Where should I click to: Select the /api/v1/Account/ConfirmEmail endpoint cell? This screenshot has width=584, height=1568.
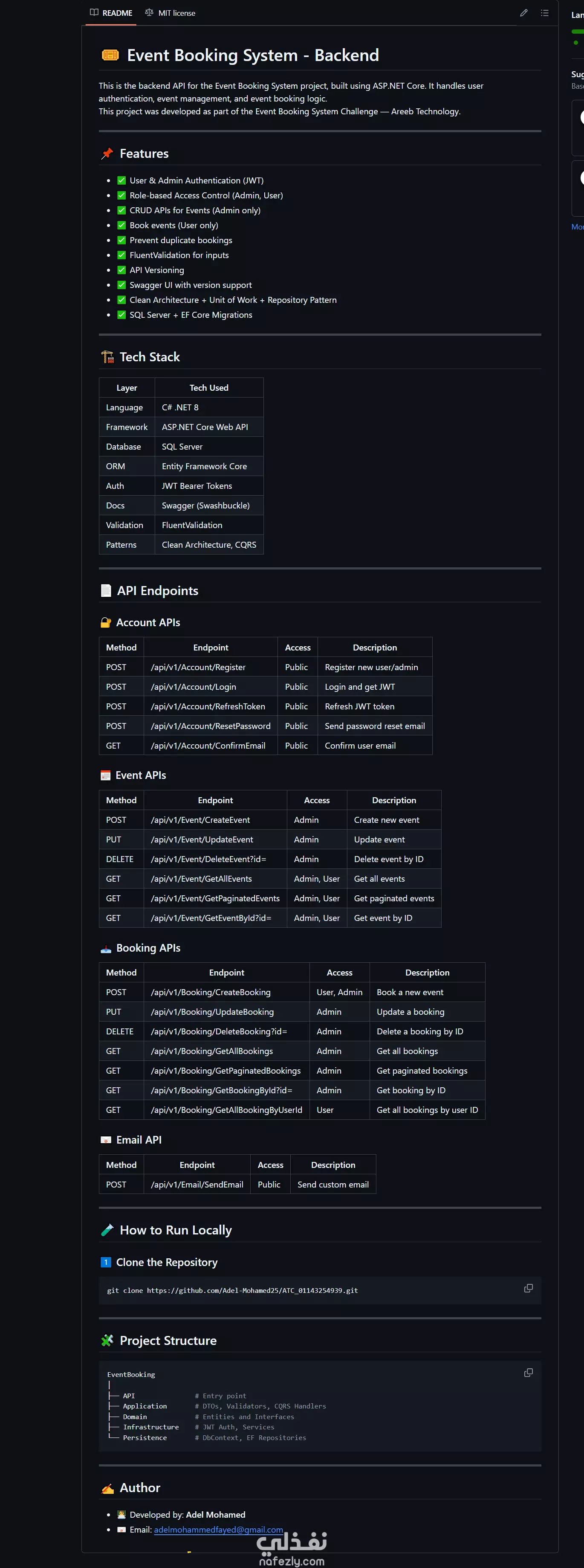click(211, 745)
